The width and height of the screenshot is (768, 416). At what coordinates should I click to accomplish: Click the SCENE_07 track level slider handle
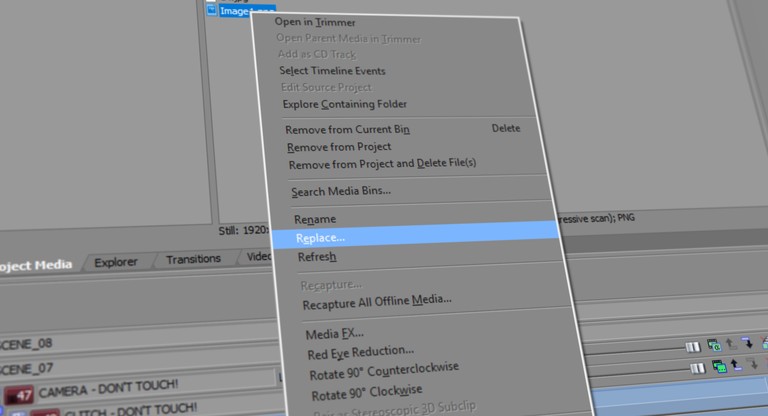click(x=697, y=368)
